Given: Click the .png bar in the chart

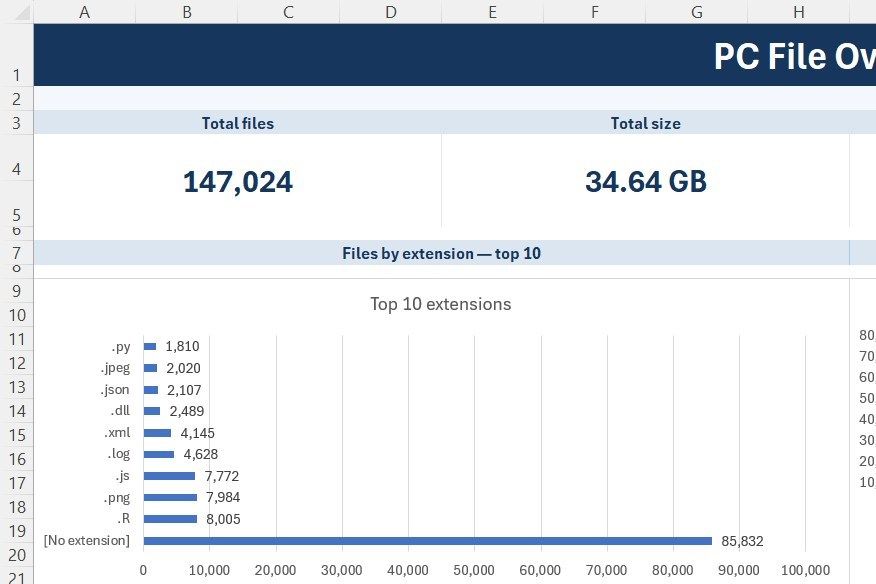Looking at the screenshot, I should pyautogui.click(x=170, y=497).
